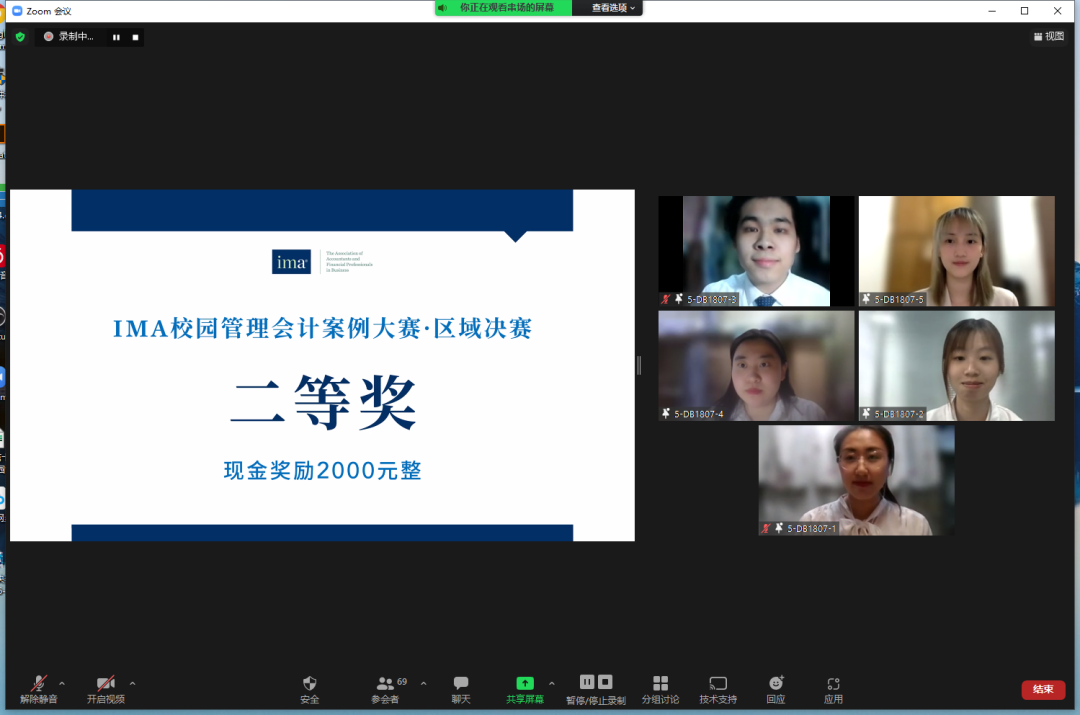This screenshot has height=715, width=1080.
Task: Open the Participants (参会者) panel
Action: click(x=385, y=689)
